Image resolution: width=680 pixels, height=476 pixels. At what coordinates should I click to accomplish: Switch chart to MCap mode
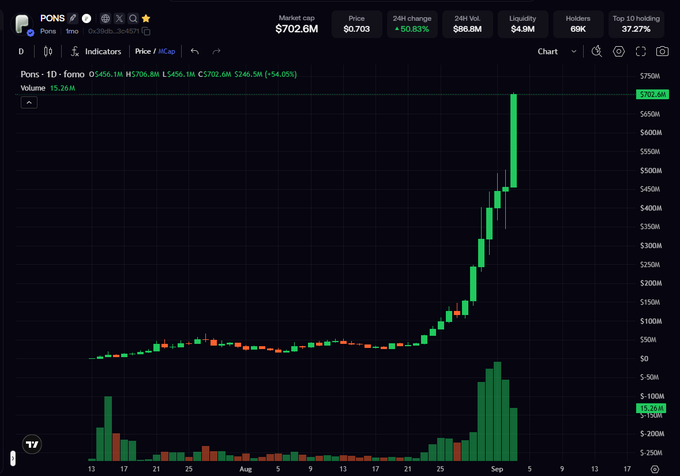point(167,51)
